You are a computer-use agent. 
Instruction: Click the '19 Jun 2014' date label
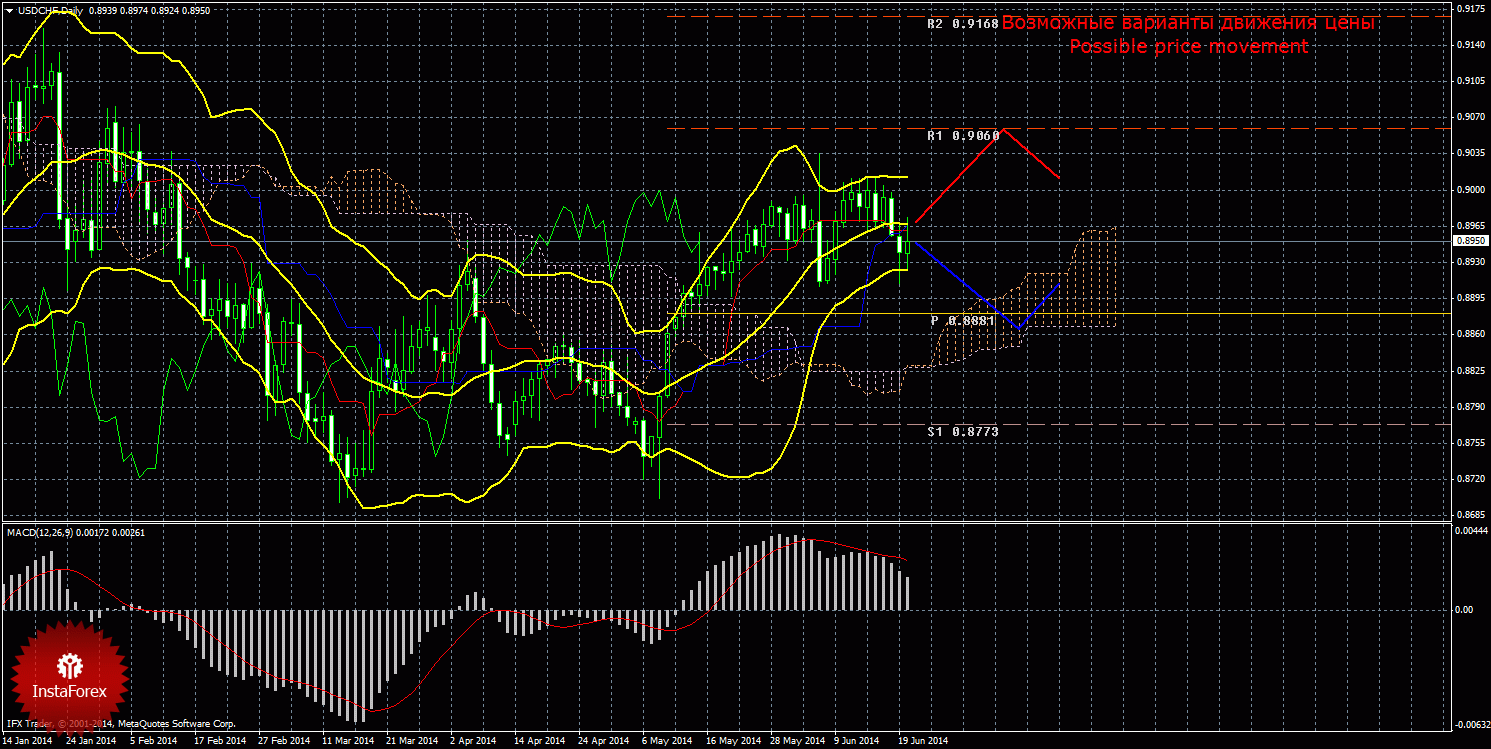click(923, 741)
